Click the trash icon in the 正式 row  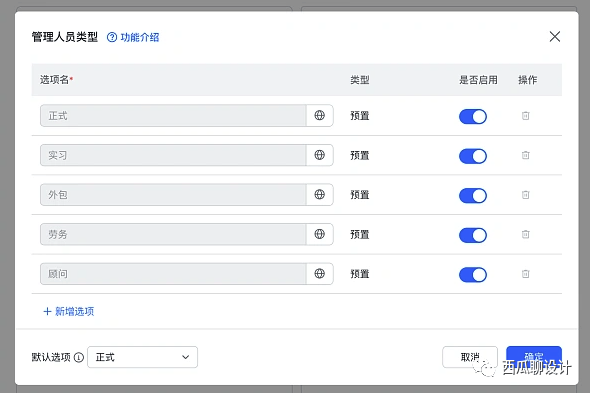pos(526,116)
